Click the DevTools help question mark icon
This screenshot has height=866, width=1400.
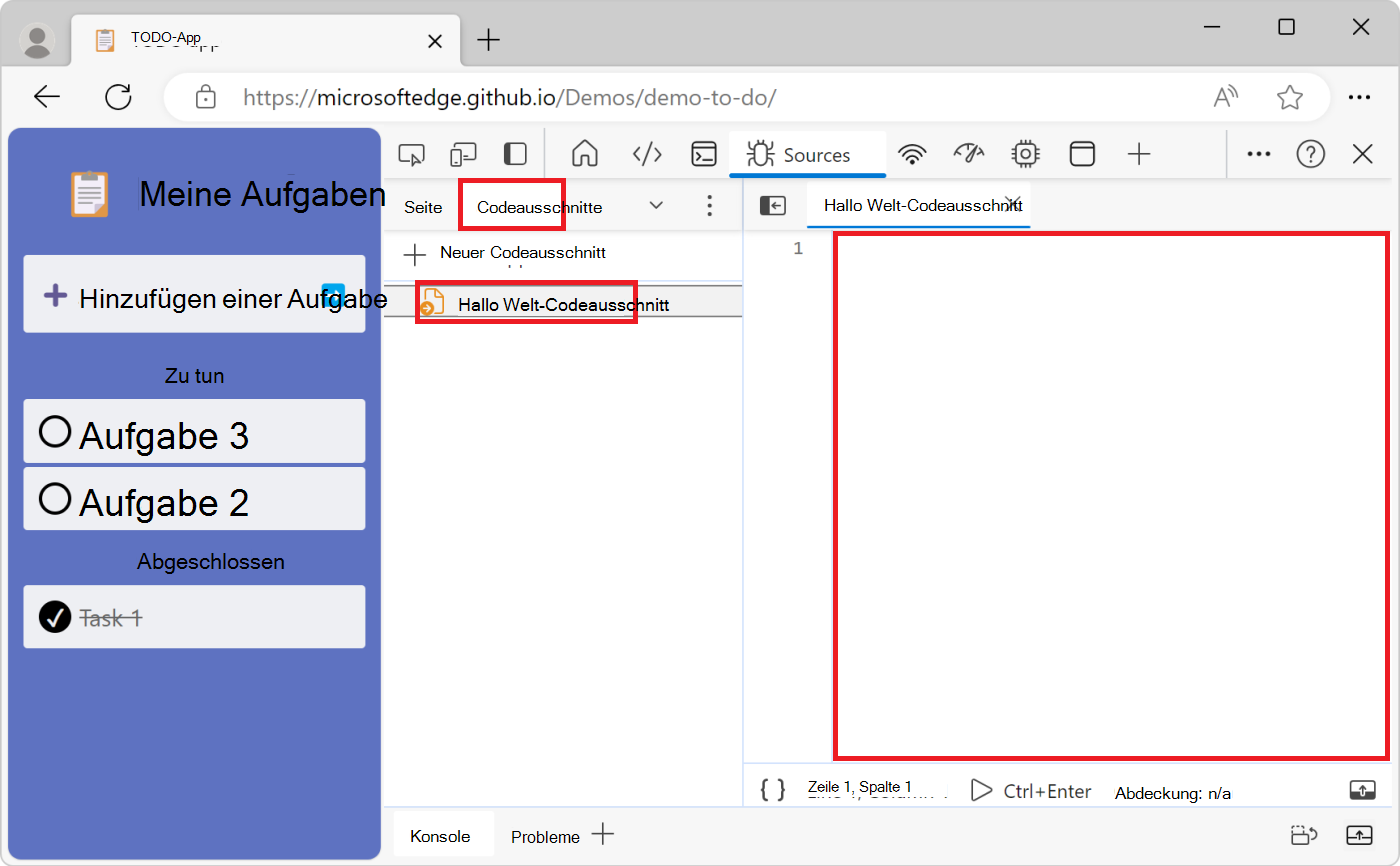(1310, 154)
